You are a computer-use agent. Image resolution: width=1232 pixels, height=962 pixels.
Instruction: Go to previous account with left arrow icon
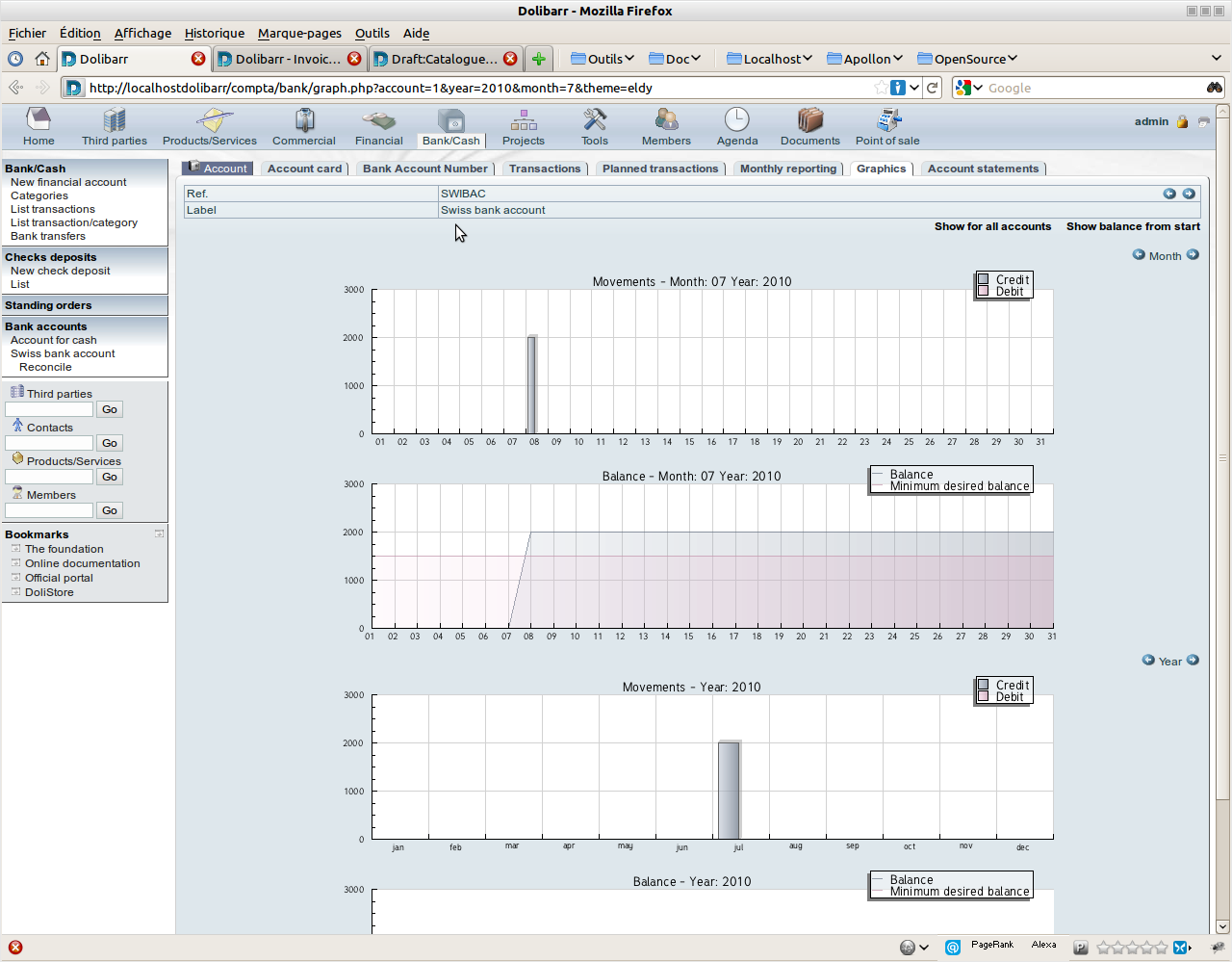pos(1169,194)
